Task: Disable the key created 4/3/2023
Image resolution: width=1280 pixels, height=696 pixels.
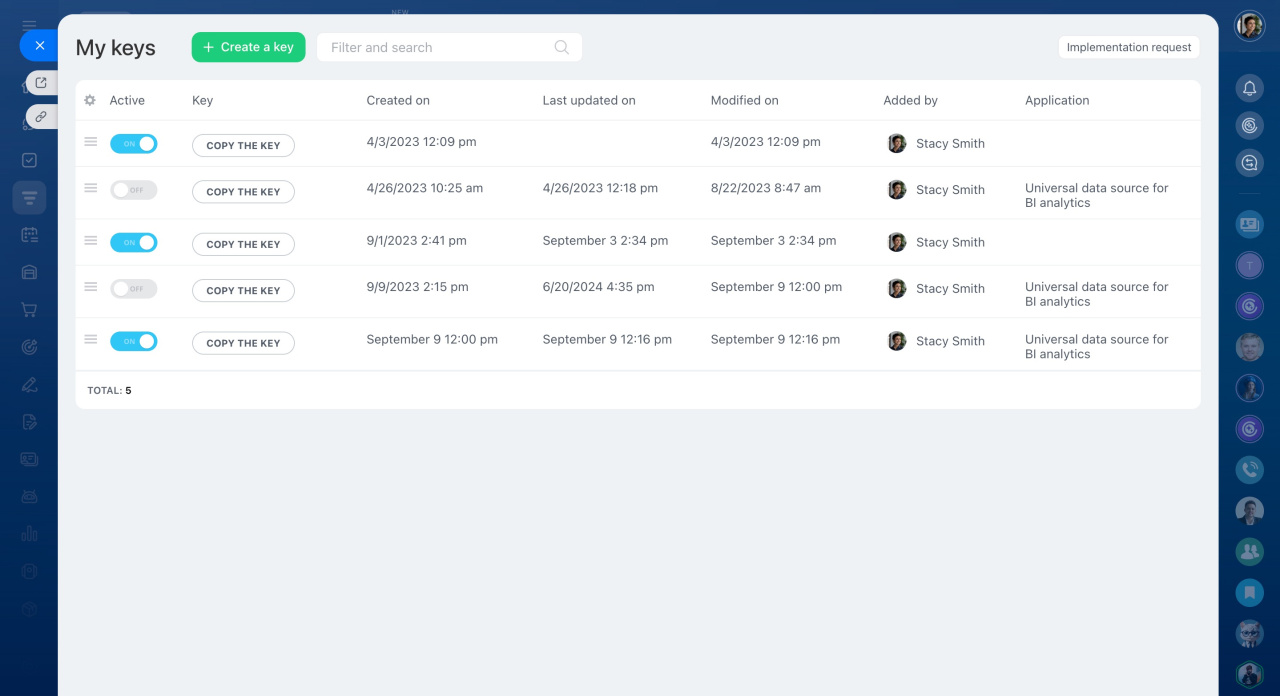Action: point(133,144)
